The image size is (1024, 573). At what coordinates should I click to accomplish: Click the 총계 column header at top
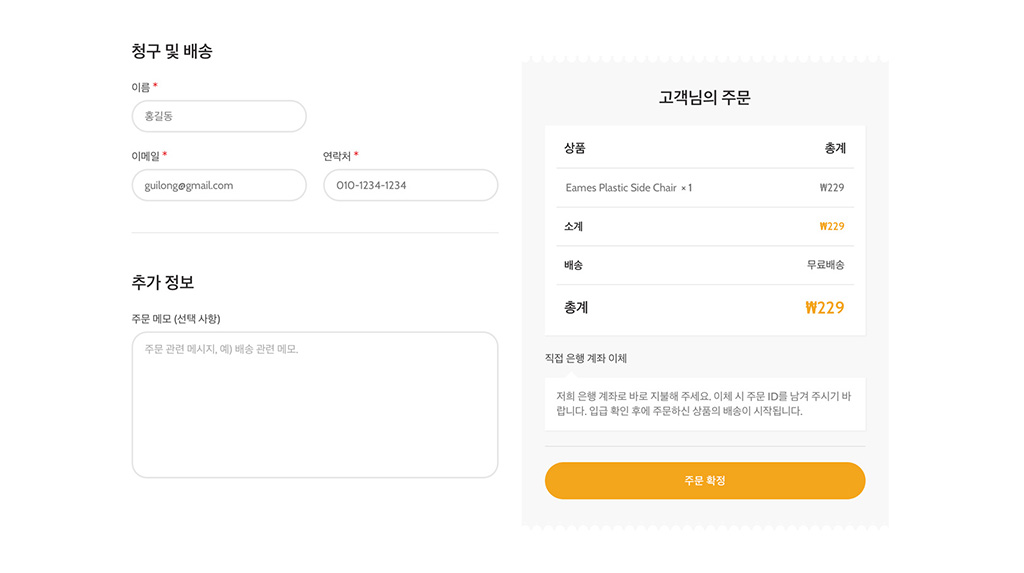click(835, 148)
